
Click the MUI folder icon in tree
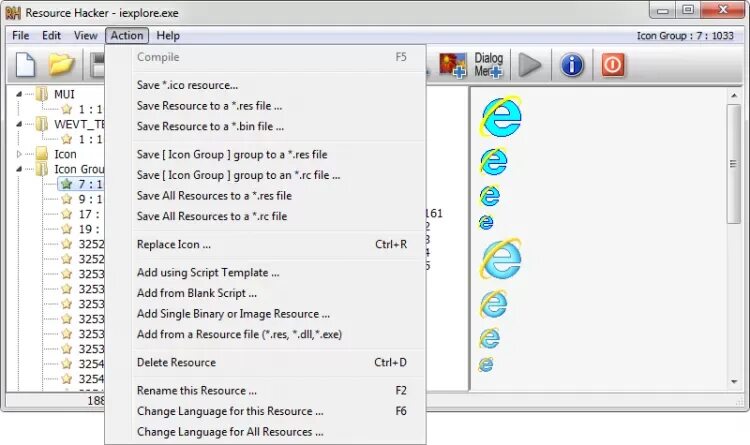42,94
